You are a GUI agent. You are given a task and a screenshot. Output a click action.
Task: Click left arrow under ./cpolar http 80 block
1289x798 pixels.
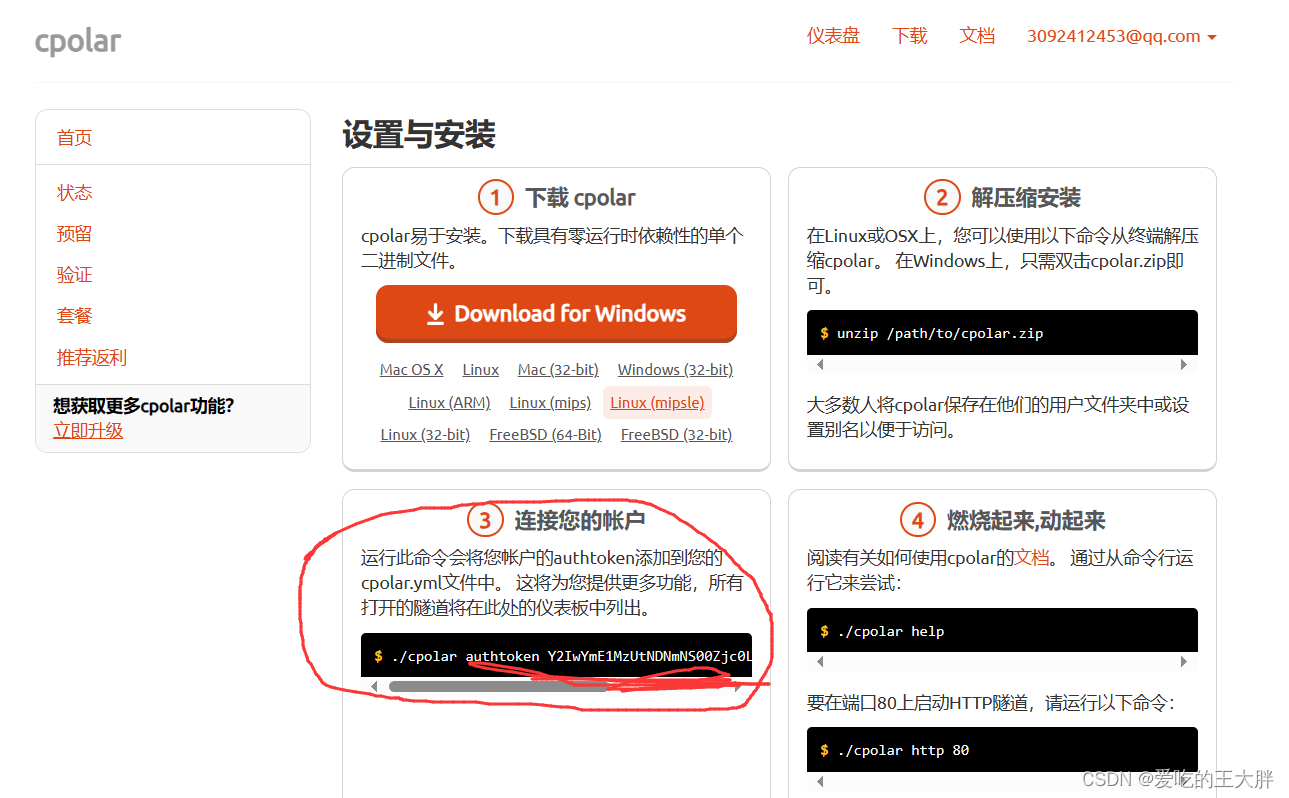[x=820, y=780]
